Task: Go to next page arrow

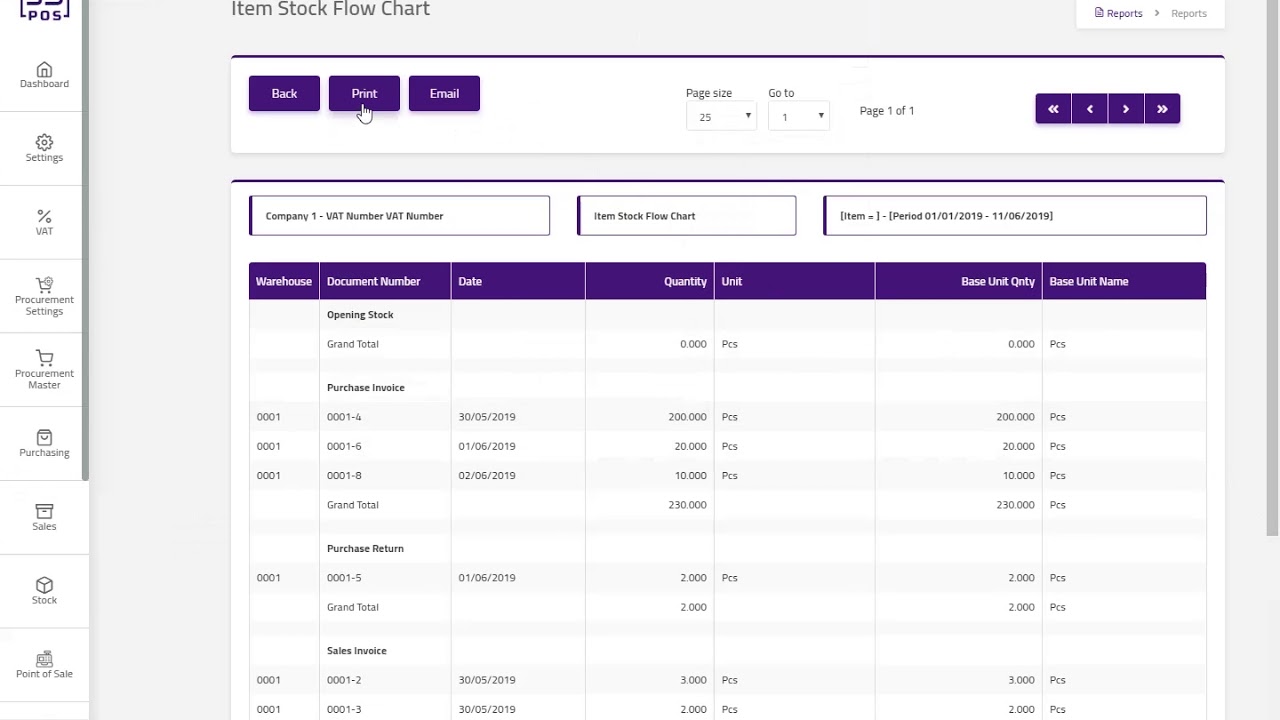Action: coord(1126,109)
